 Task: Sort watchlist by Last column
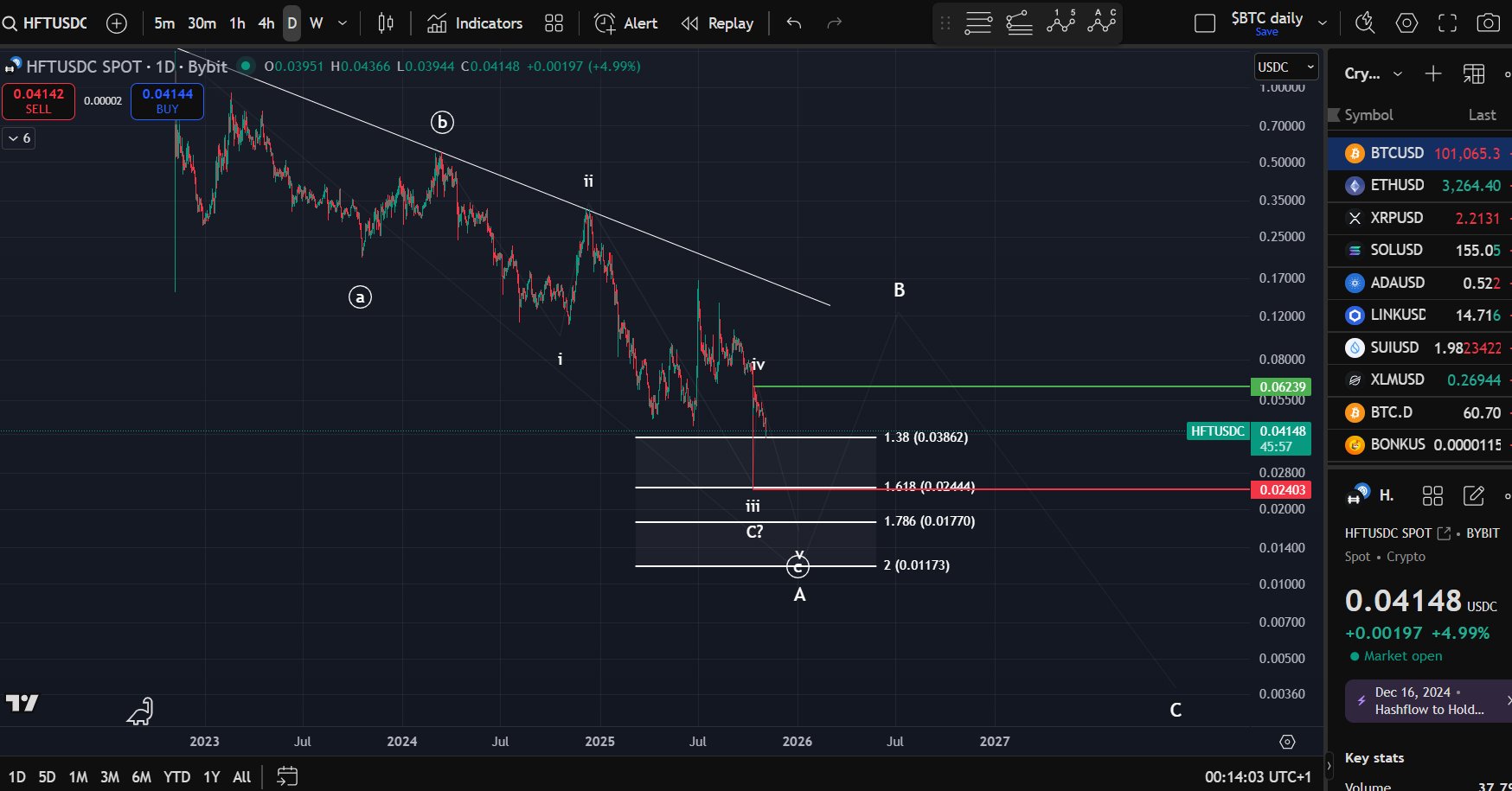pyautogui.click(x=1482, y=115)
